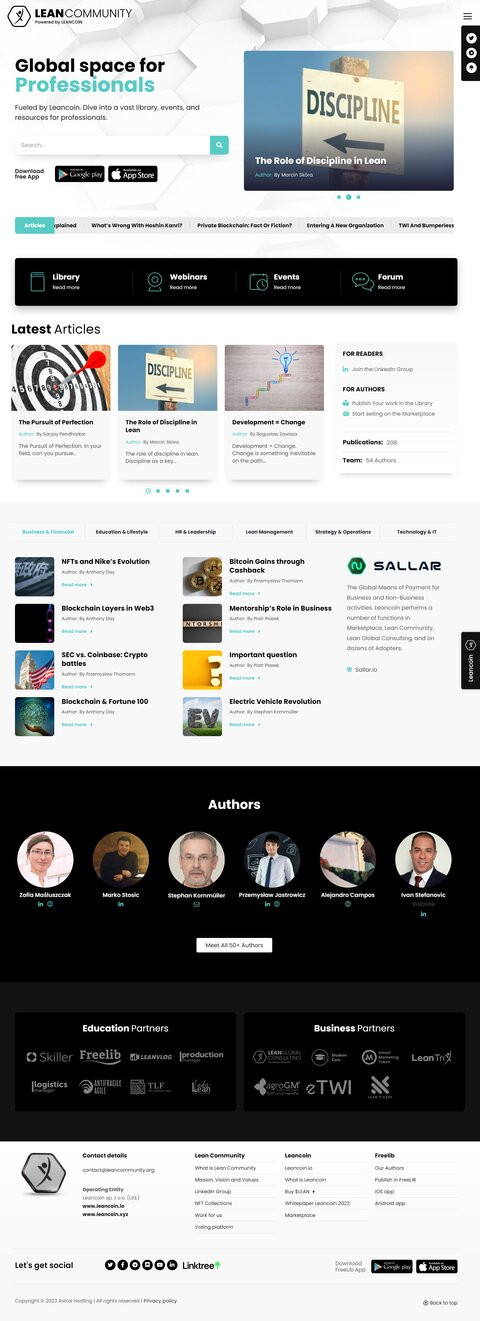Open the Events calendar icon

(x=259, y=282)
